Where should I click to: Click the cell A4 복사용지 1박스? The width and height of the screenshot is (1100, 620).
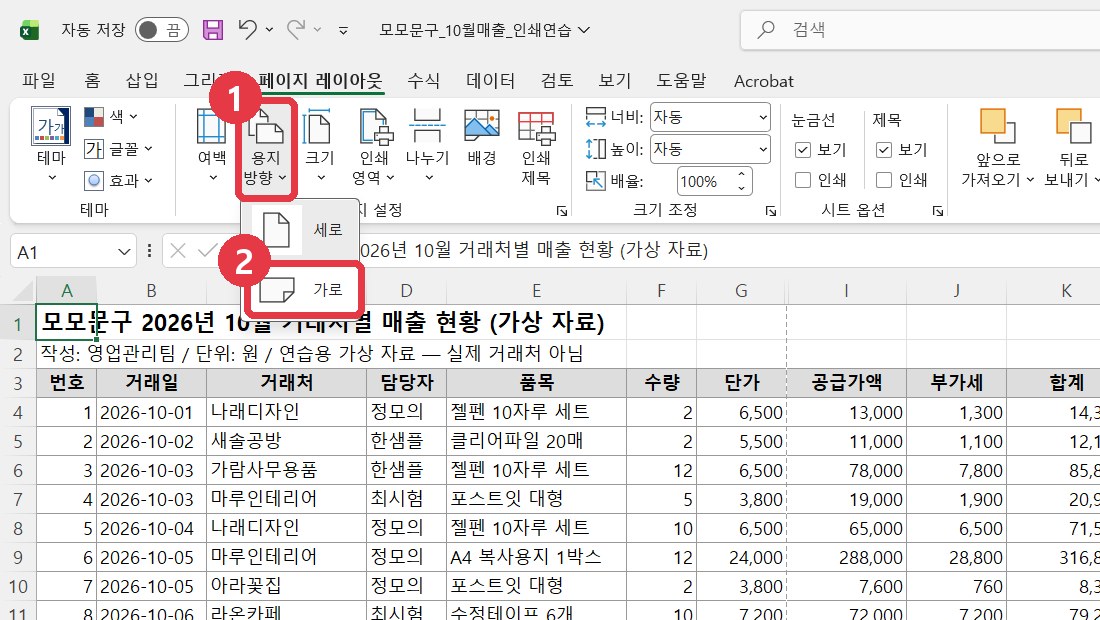(536, 557)
